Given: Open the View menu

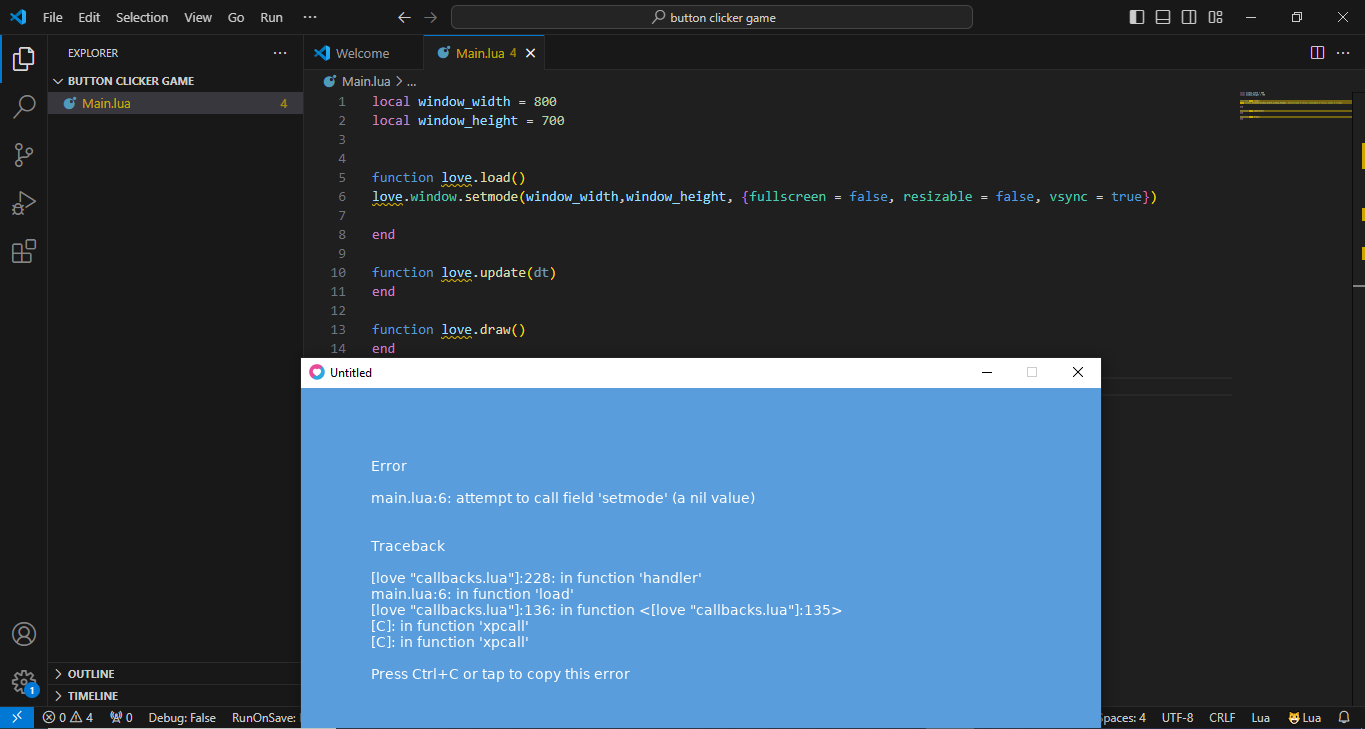Looking at the screenshot, I should pyautogui.click(x=198, y=17).
